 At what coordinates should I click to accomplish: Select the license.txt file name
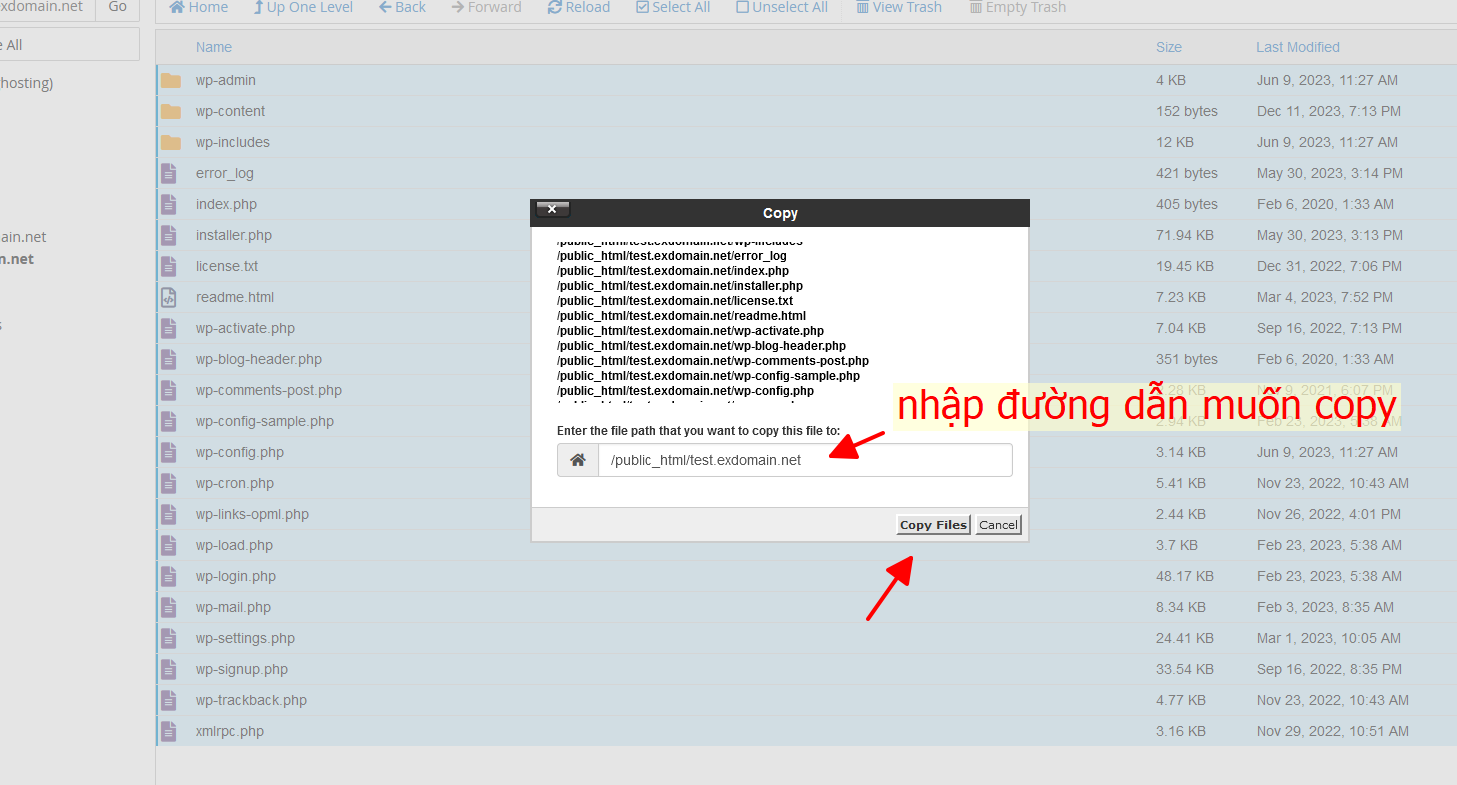[x=227, y=266]
